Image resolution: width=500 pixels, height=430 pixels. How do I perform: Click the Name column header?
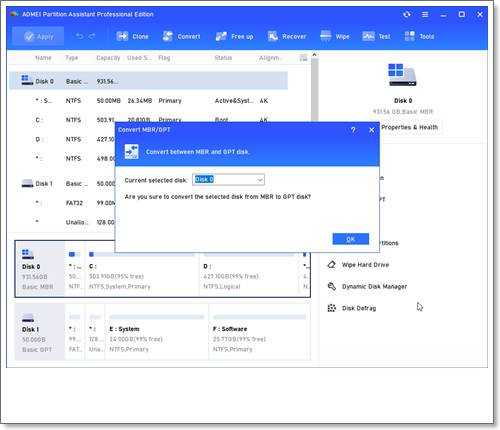tap(43, 58)
